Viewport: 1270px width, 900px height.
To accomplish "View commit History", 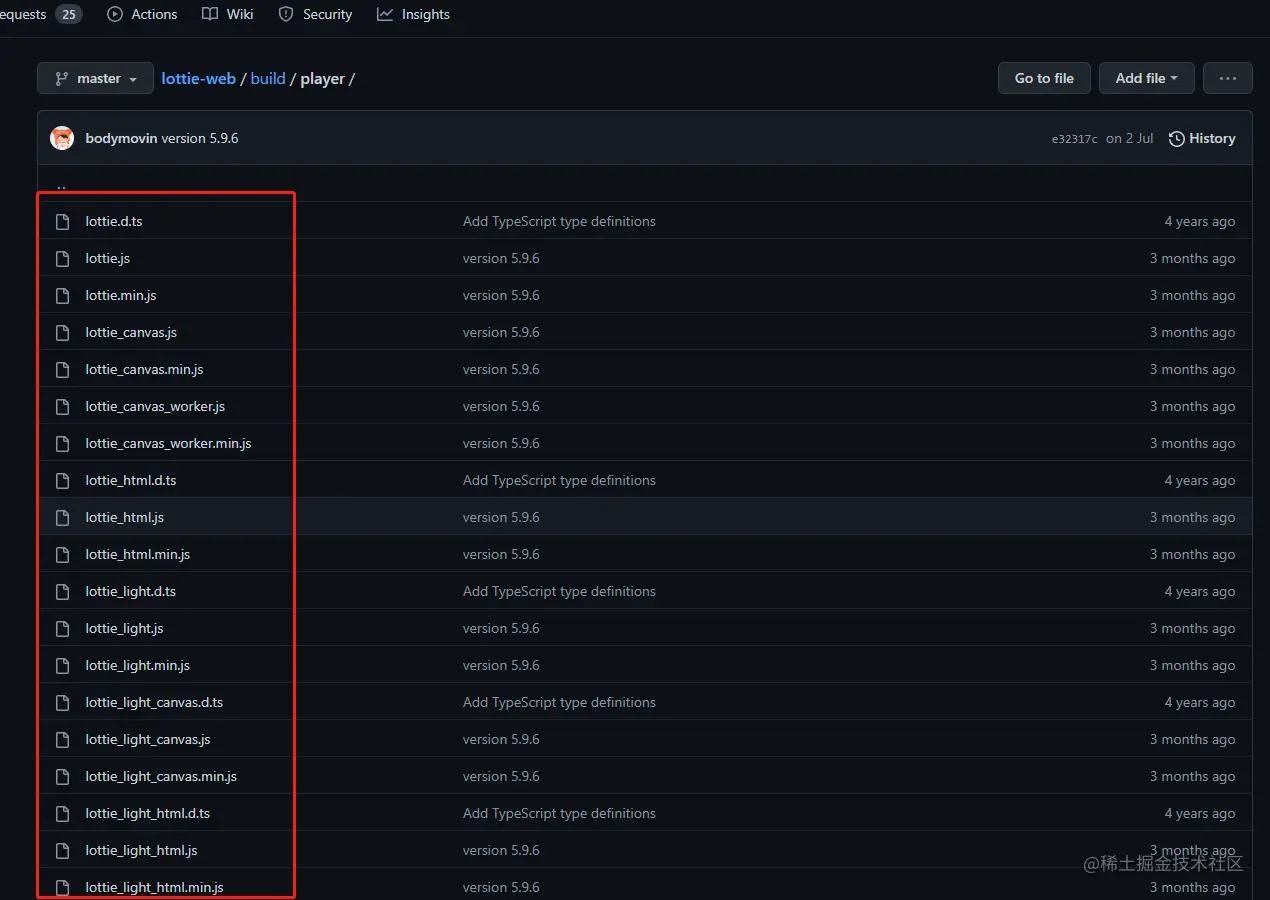I will (1202, 138).
